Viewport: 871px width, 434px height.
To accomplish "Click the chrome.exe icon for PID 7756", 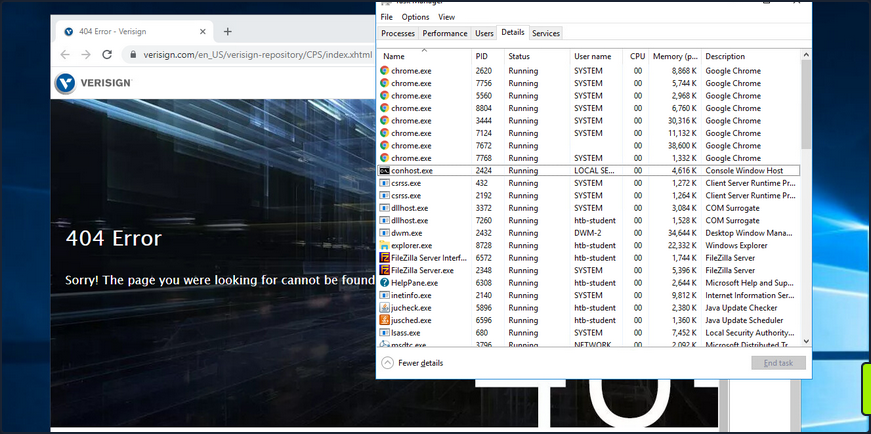I will [384, 83].
